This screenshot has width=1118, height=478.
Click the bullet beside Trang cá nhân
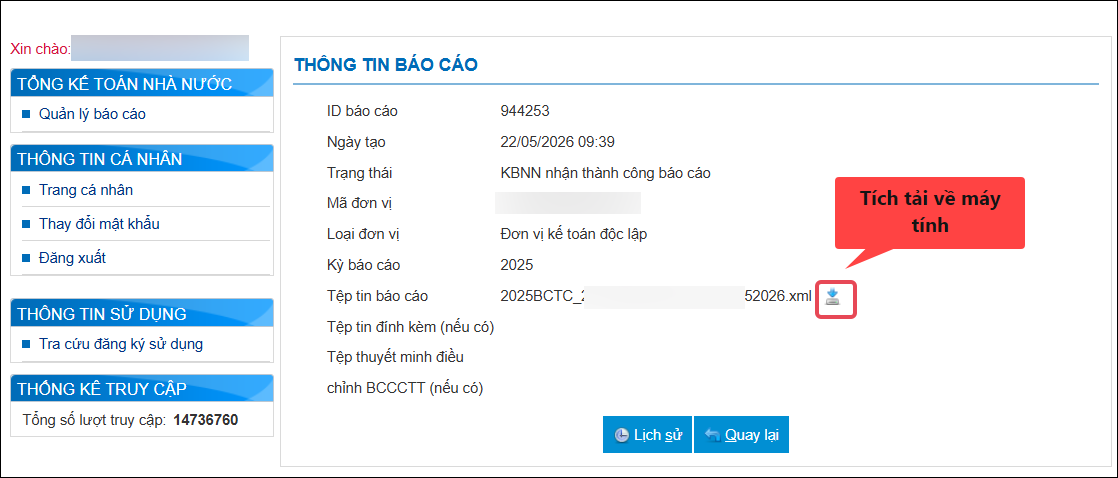[26, 190]
